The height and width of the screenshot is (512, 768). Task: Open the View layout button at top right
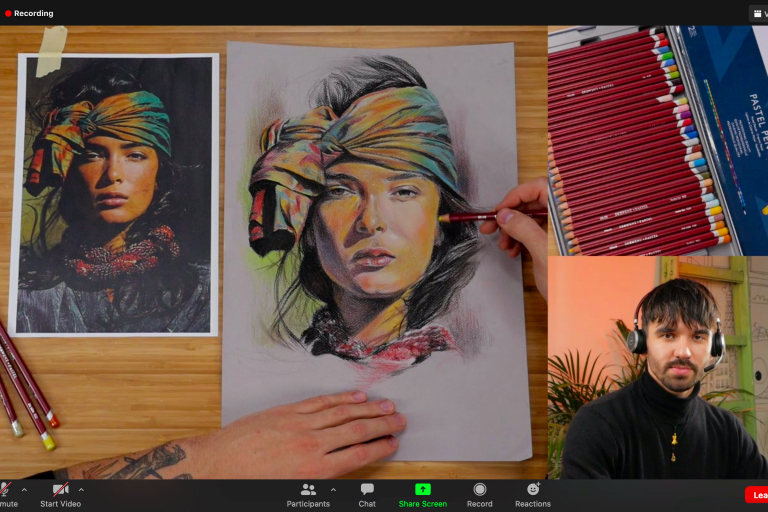tap(758, 13)
